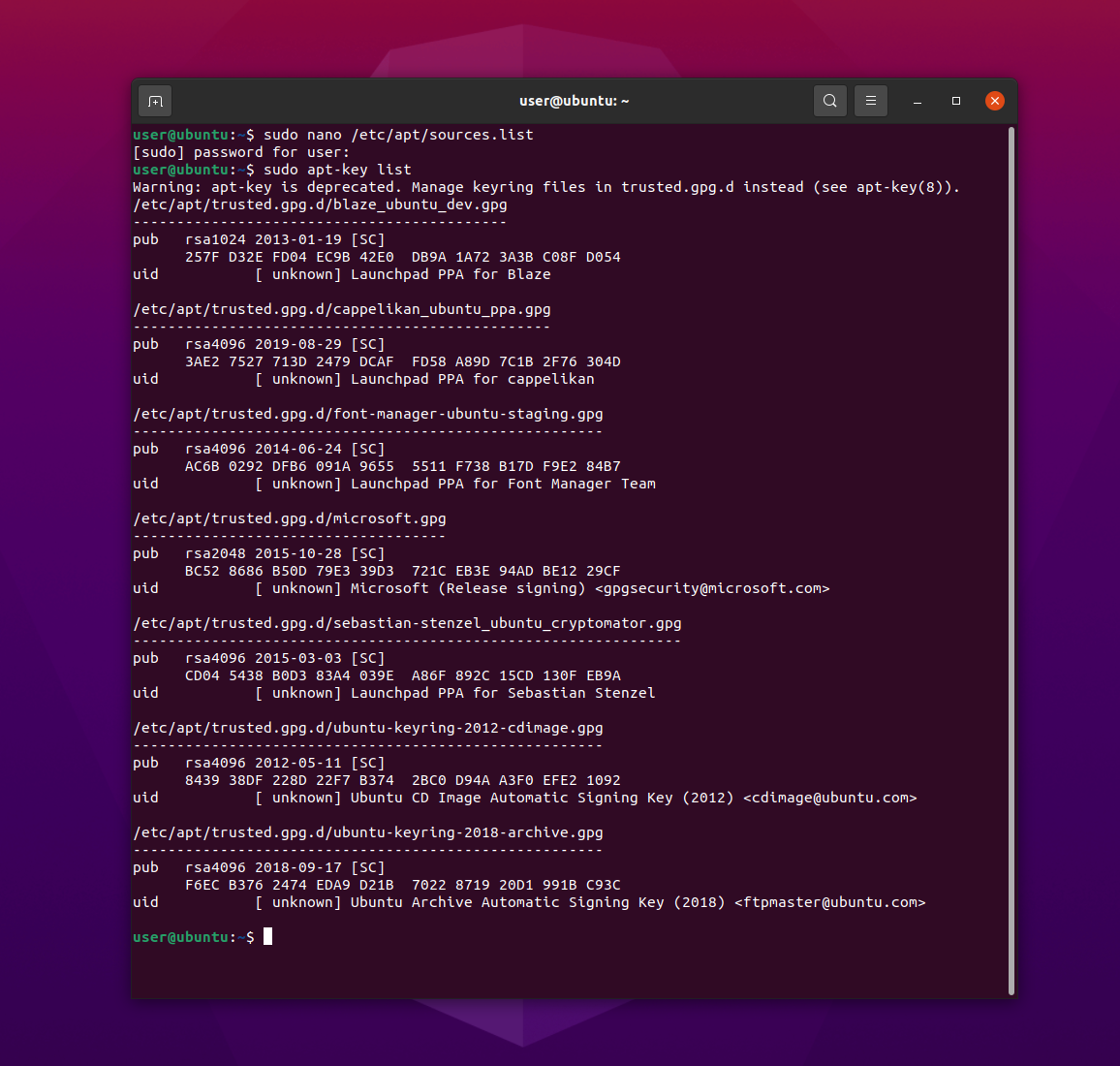Click the cdimage@ubuntu.com email link
Screen dimensions: 1120x1066
coord(830,798)
